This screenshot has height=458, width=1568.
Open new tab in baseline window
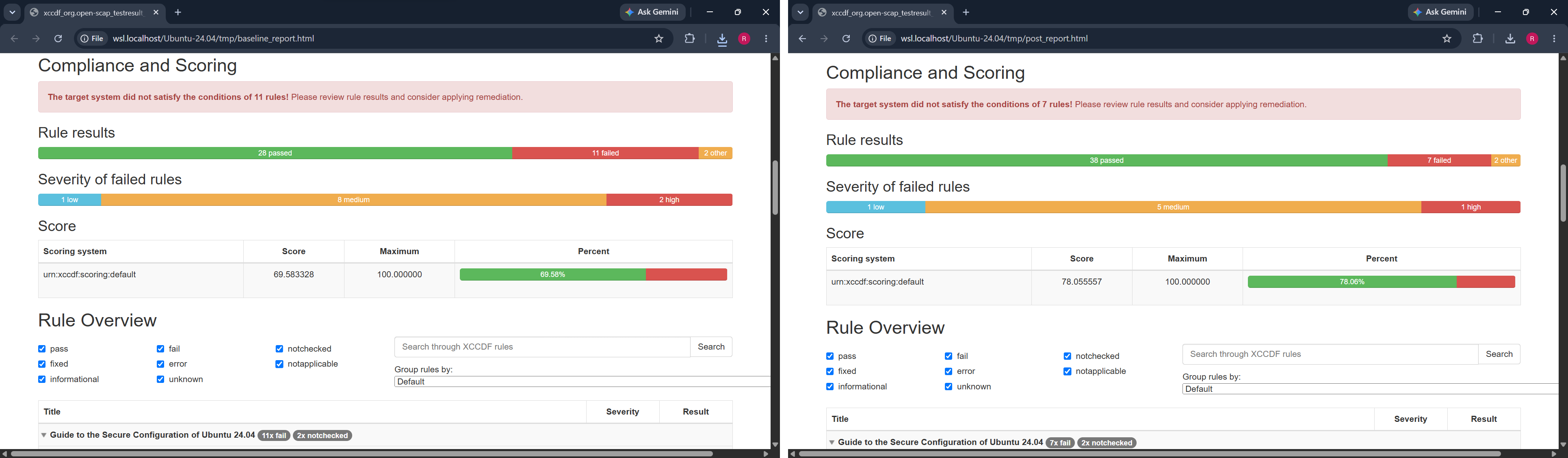[178, 12]
